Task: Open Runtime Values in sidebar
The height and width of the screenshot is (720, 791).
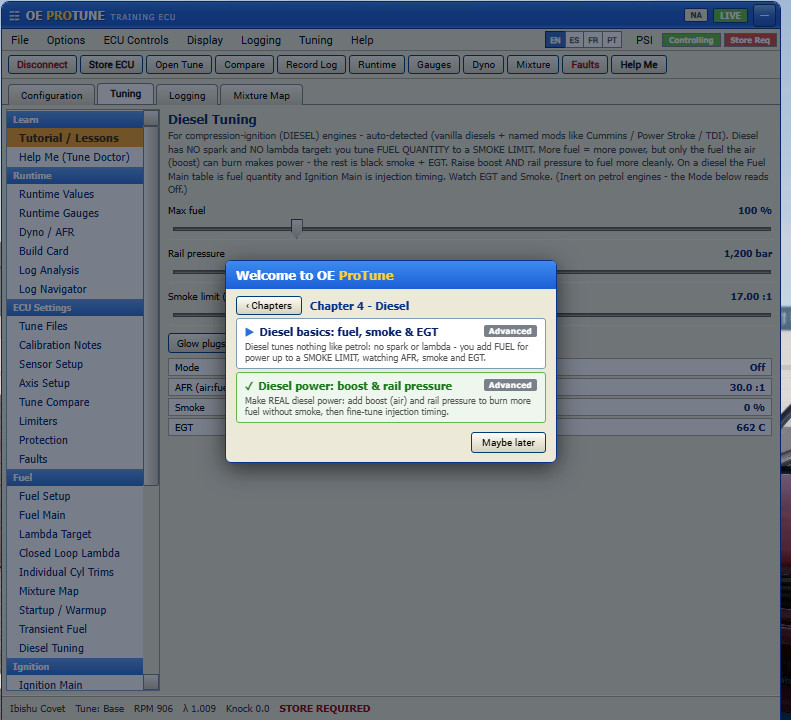Action: [x=75, y=194]
